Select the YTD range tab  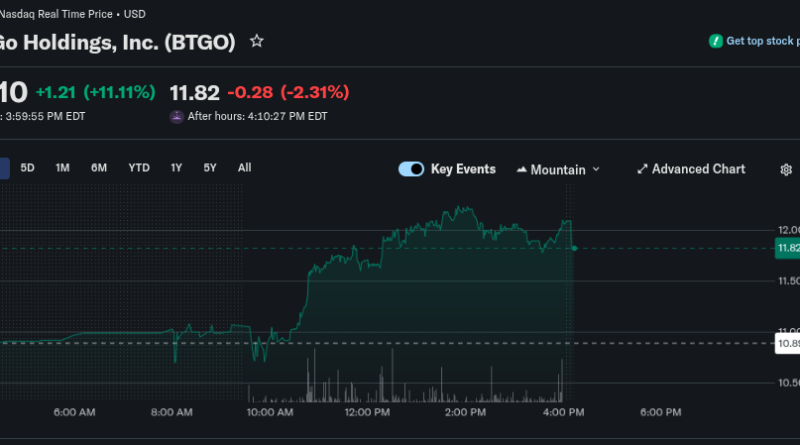[x=139, y=168]
